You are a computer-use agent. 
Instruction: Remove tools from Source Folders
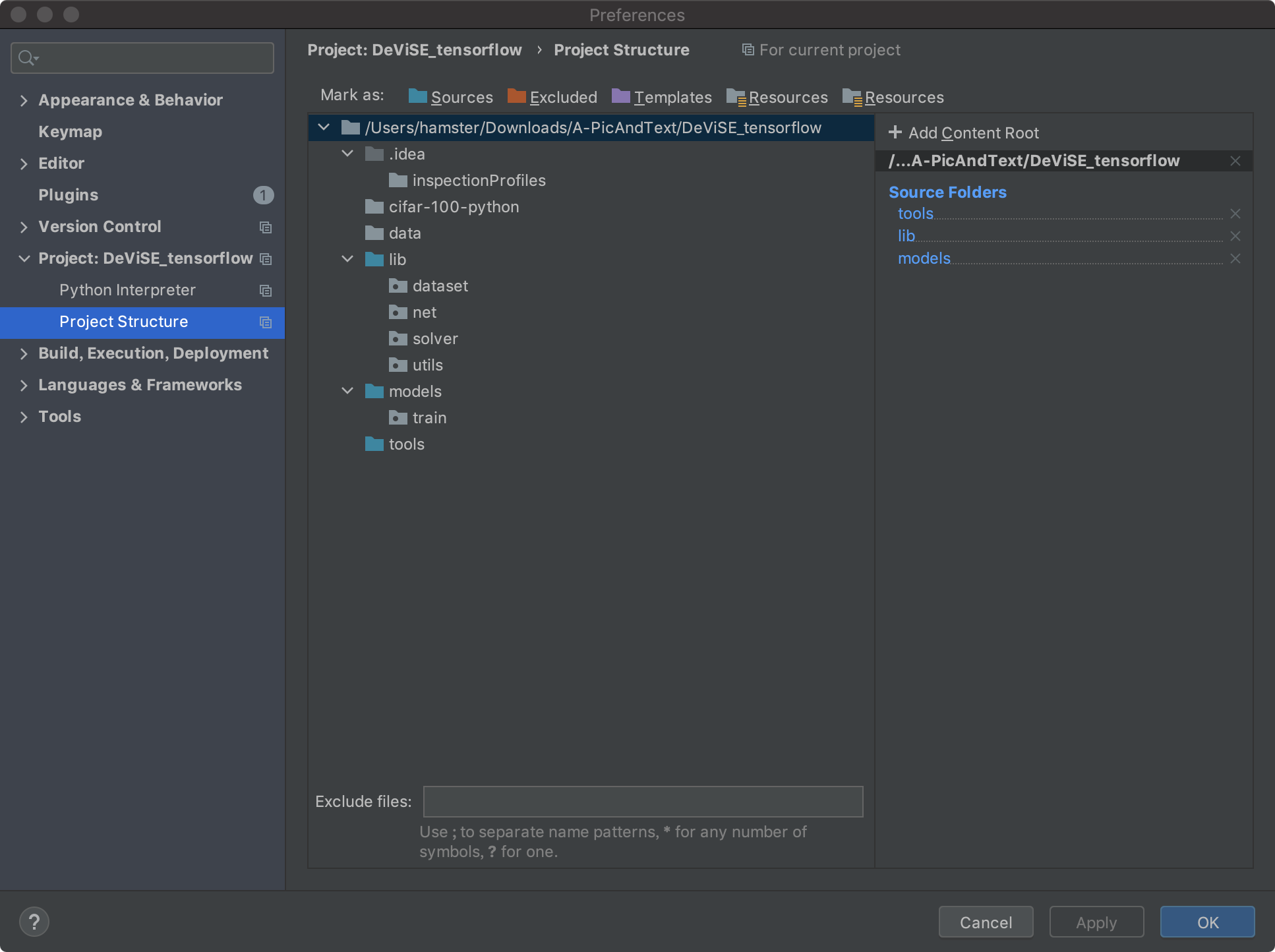click(1236, 213)
